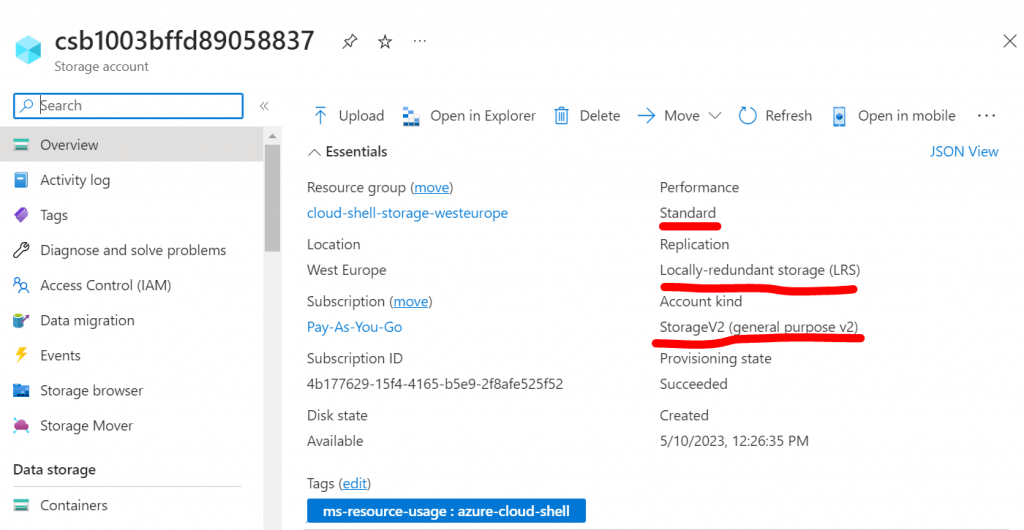Select Activity log in sidebar

coord(75,180)
